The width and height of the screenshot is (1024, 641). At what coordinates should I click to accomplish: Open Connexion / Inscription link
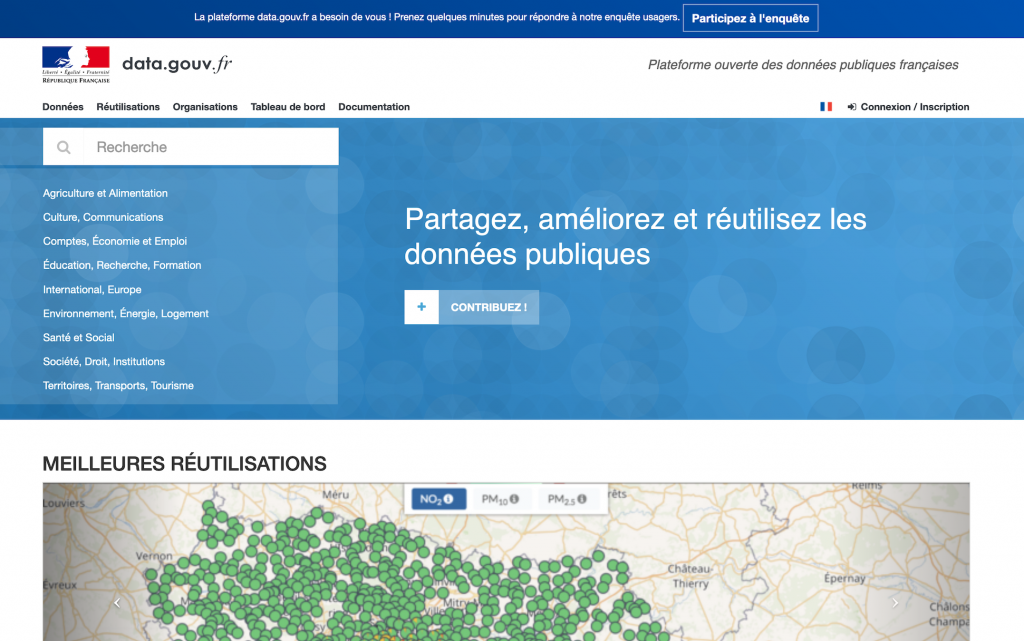(x=914, y=107)
